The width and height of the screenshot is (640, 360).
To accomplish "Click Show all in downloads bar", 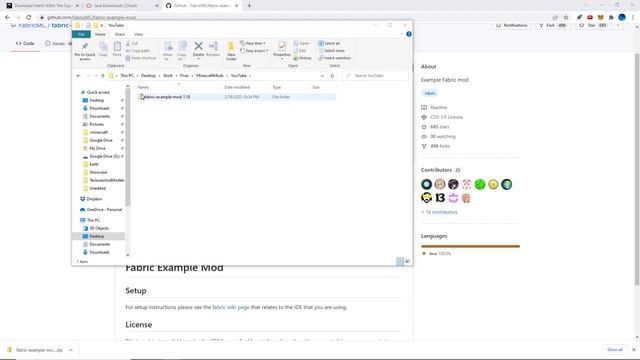I will coord(615,350).
